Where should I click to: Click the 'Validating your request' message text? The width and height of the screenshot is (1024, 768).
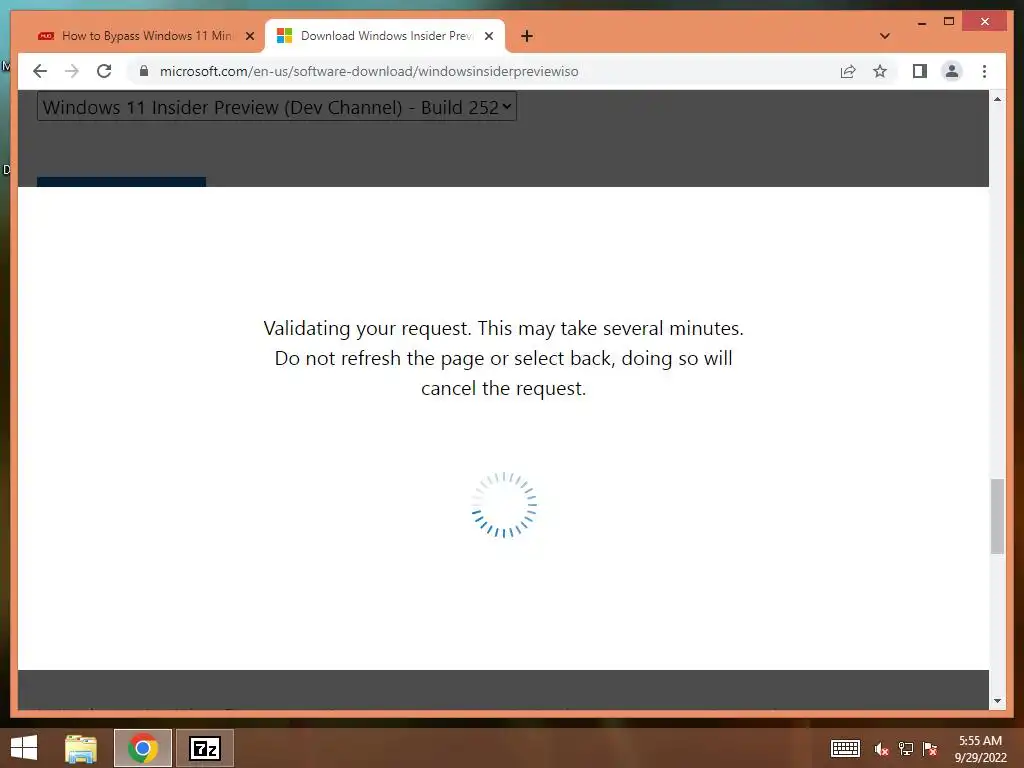(504, 358)
